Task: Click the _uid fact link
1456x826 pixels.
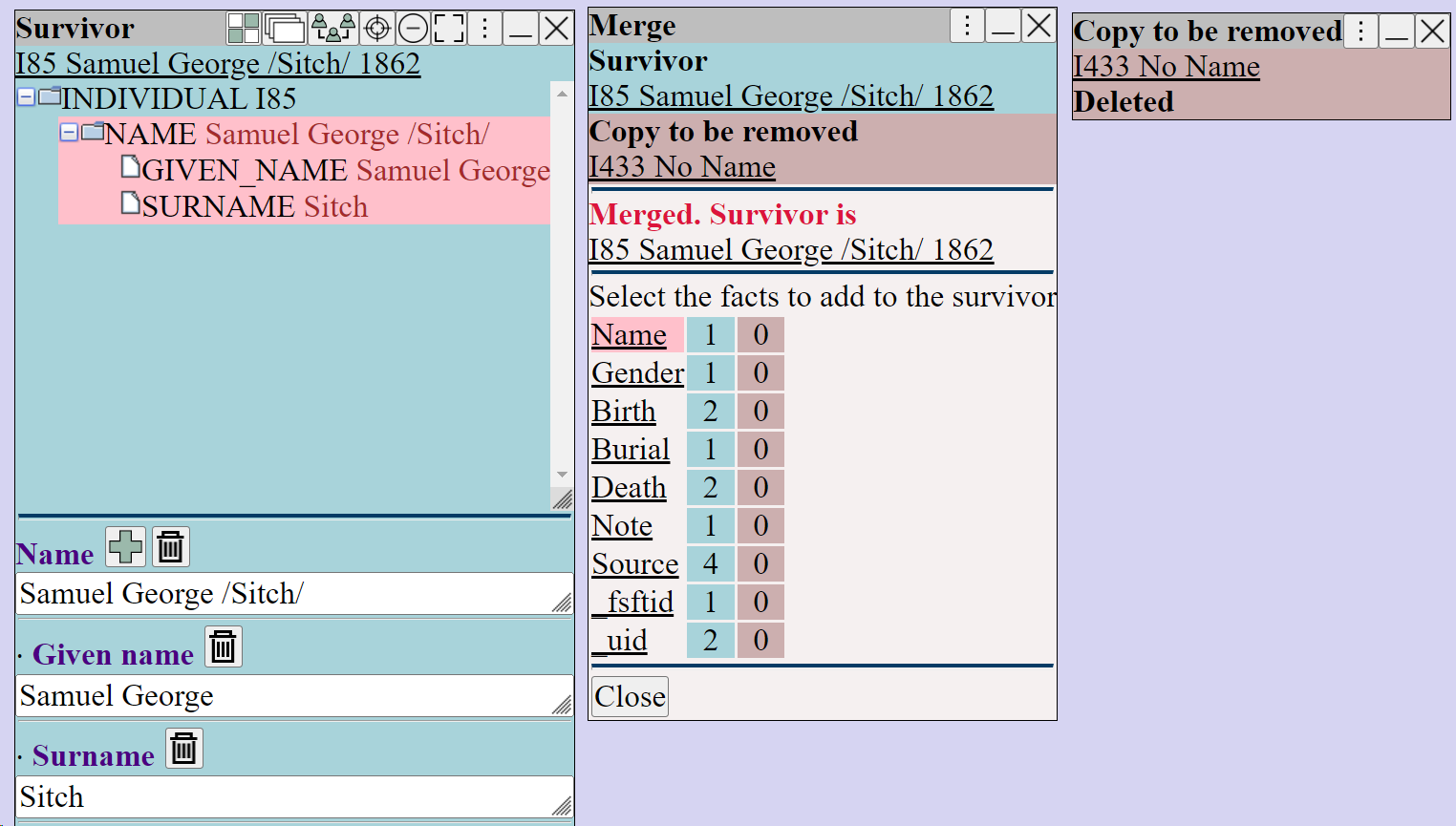Action: click(x=619, y=641)
